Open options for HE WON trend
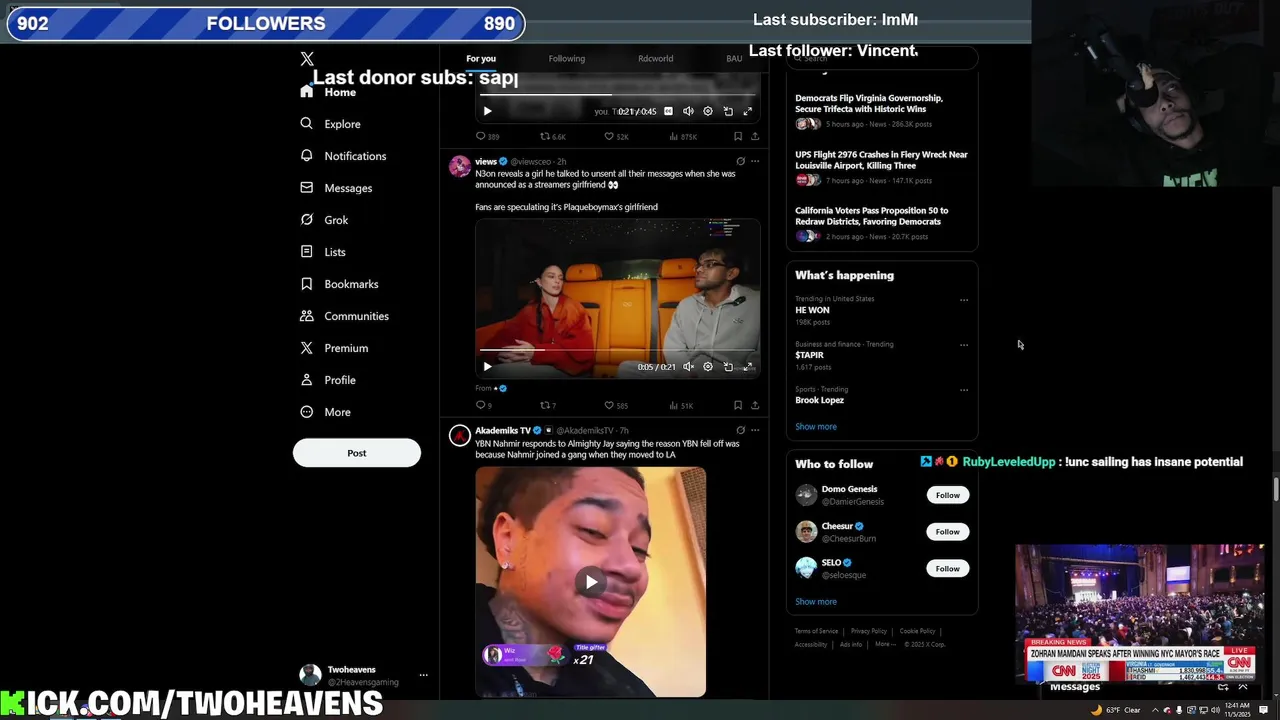The image size is (1280, 720). point(964,299)
